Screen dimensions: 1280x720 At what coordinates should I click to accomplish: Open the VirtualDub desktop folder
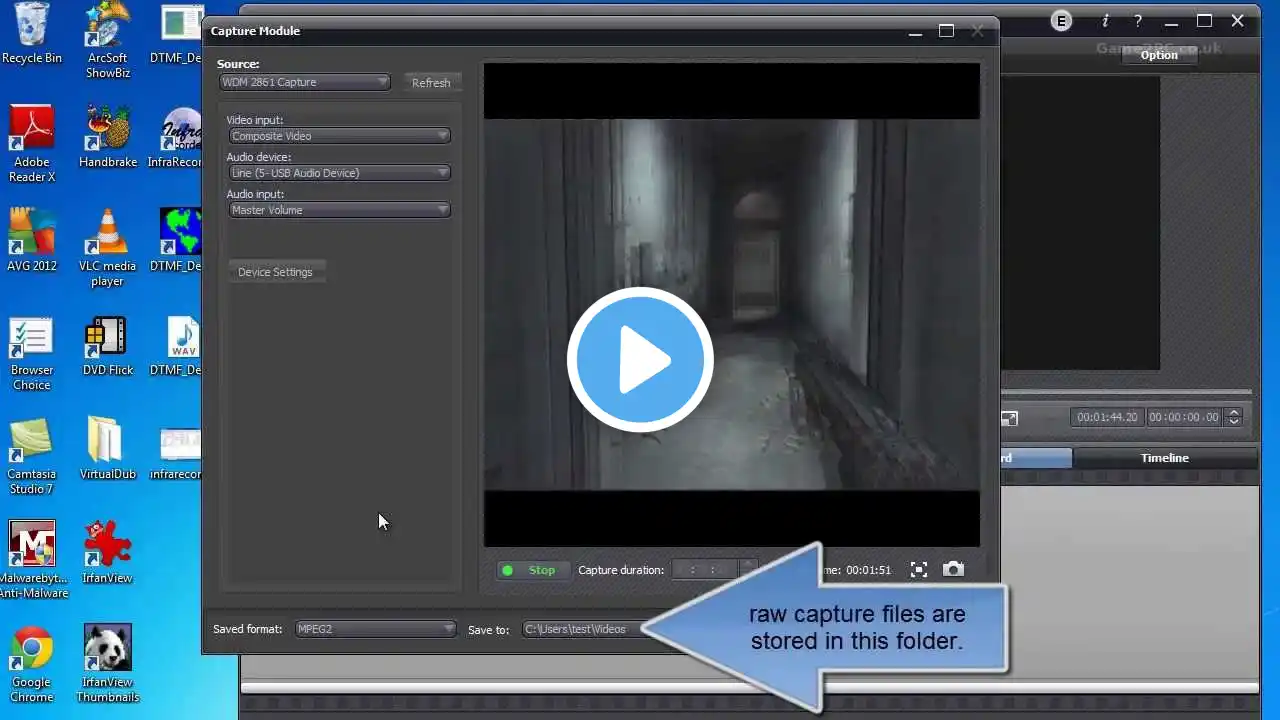[x=107, y=448]
